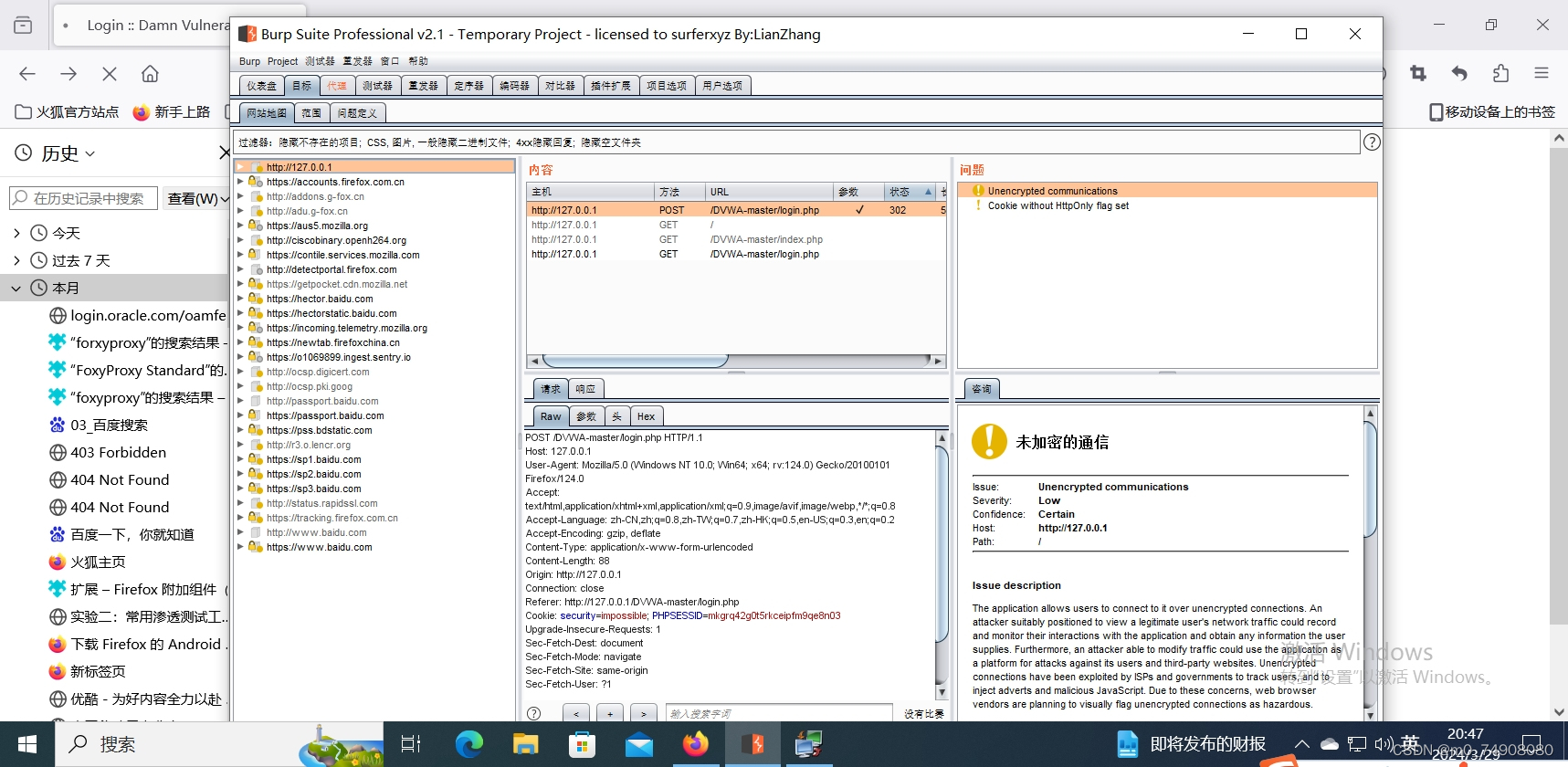Image resolution: width=1568 pixels, height=767 pixels.
Task: Click the '+' search options button
Action: [610, 714]
